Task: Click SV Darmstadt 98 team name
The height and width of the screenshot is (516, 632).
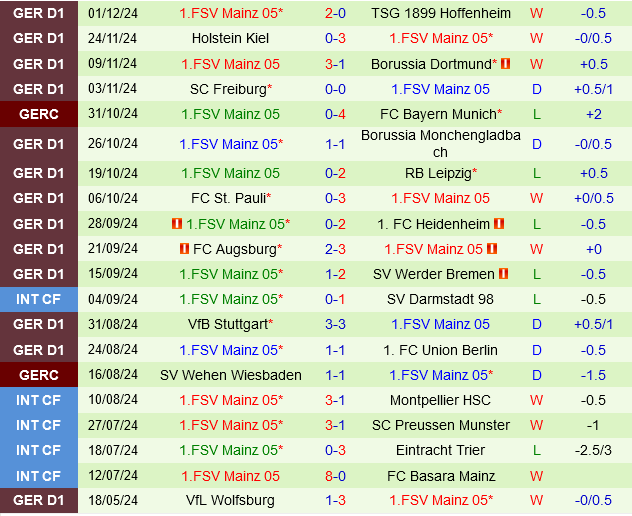Action: (x=440, y=299)
